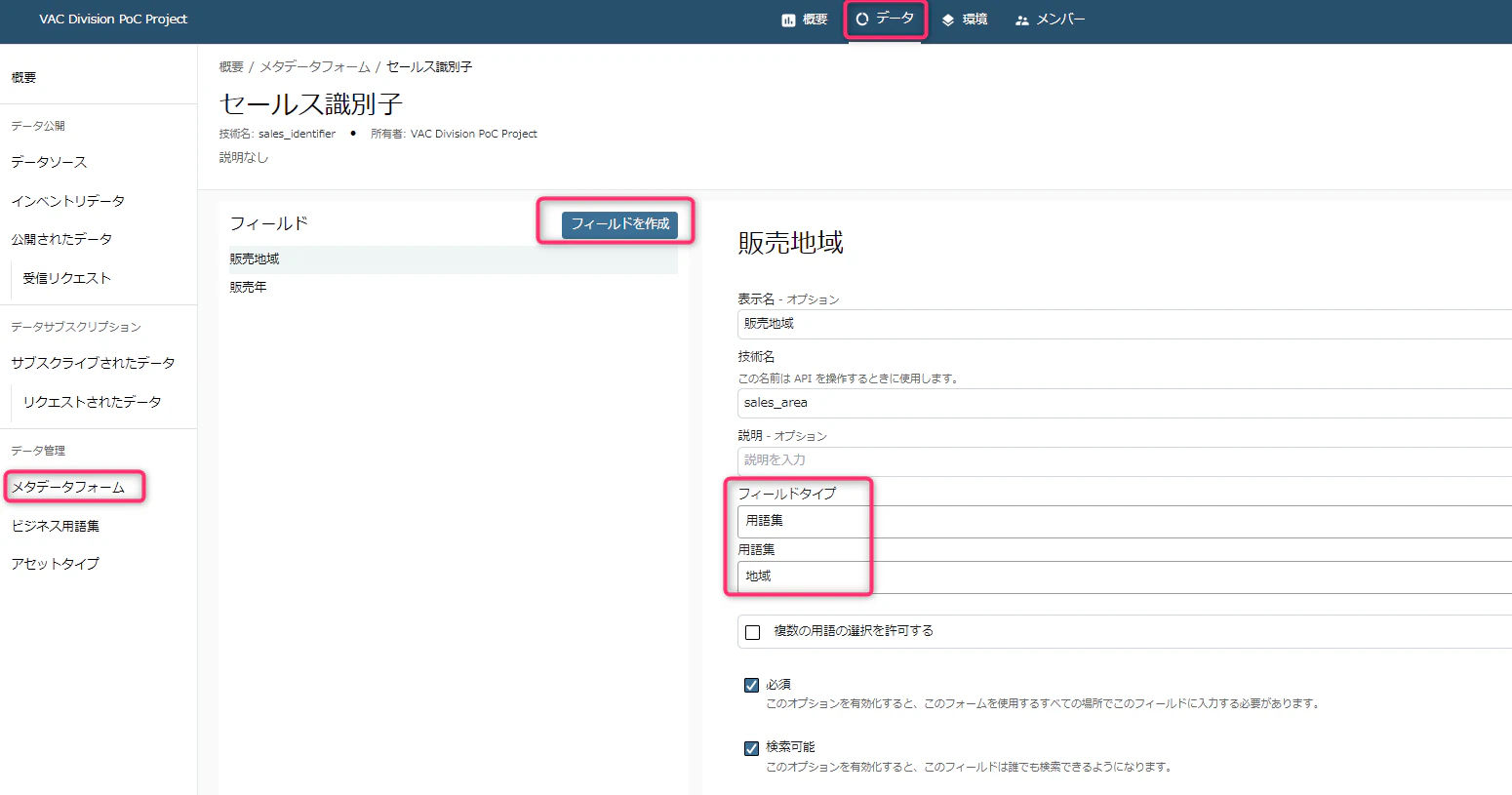Viewport: 1512px width, 795px height.
Task: Open the フィールドタイプ dropdown showing 用語集
Action: point(1125,521)
